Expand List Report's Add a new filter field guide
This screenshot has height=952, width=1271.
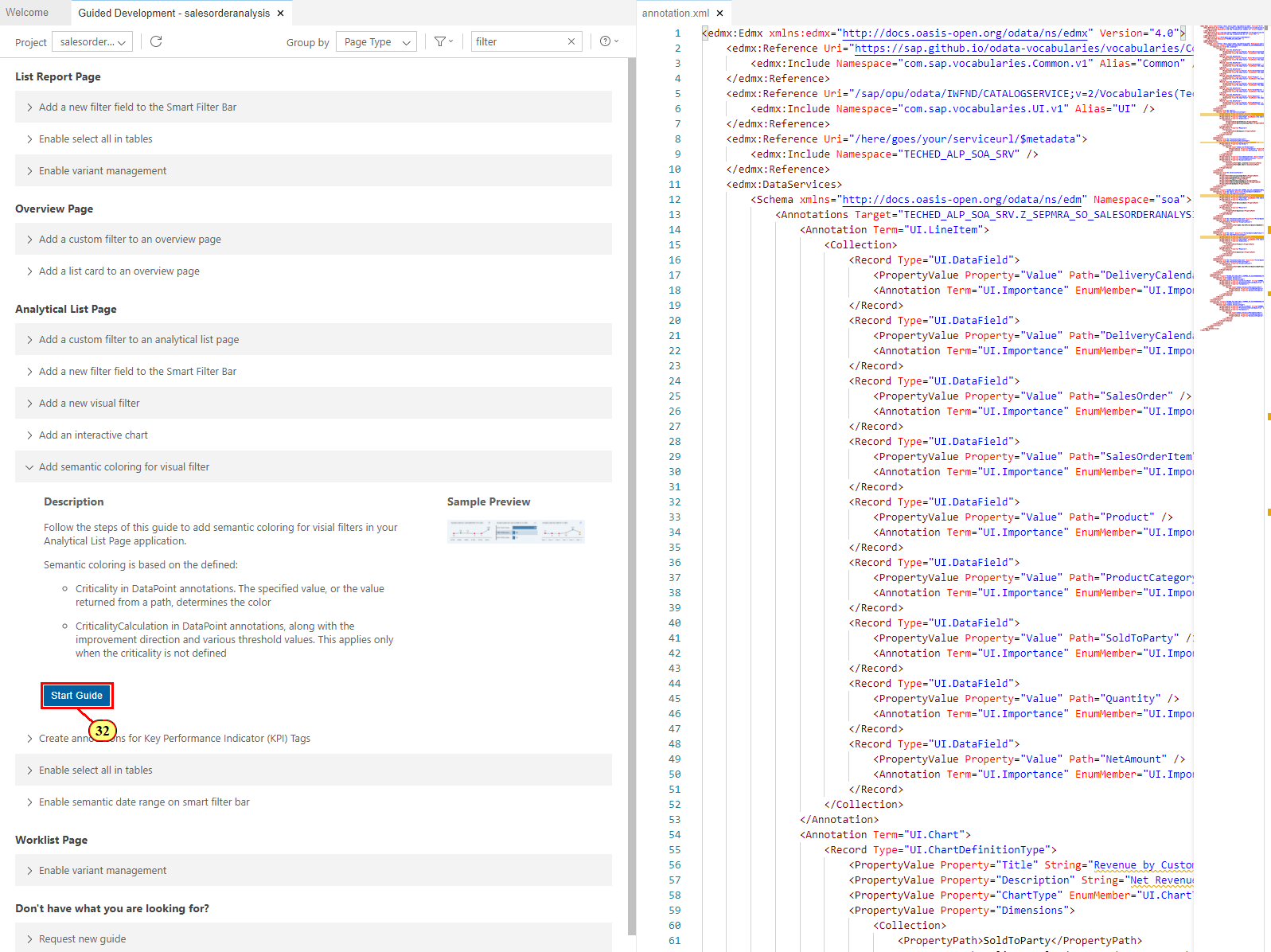(x=314, y=107)
